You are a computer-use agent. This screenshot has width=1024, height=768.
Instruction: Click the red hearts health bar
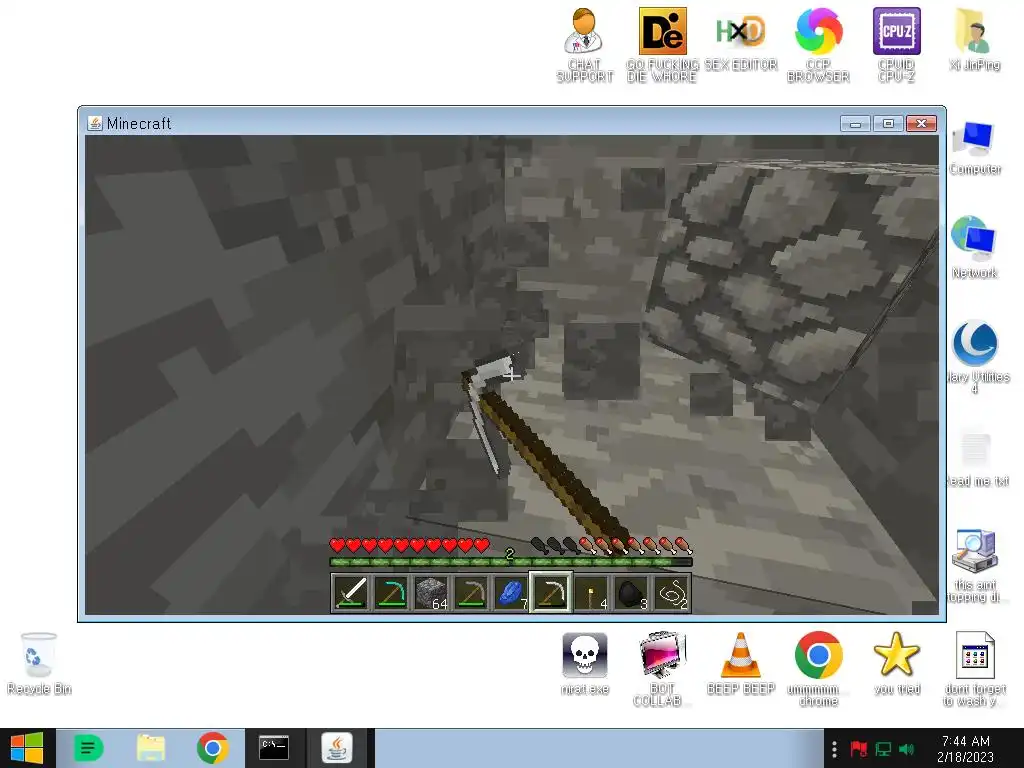[x=409, y=545]
